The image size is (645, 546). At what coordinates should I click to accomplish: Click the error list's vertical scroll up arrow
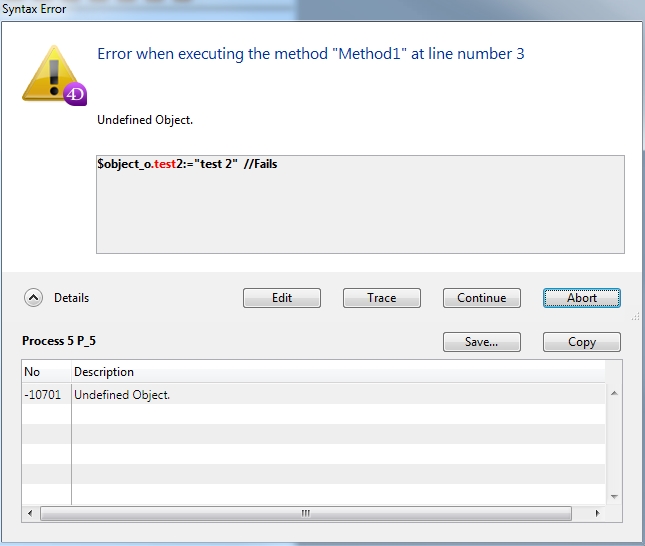coord(612,392)
